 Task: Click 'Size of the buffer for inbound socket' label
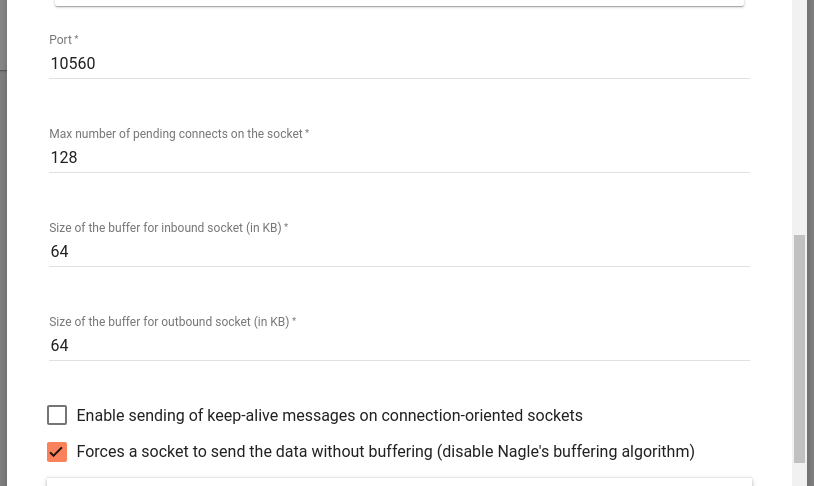[x=169, y=228]
